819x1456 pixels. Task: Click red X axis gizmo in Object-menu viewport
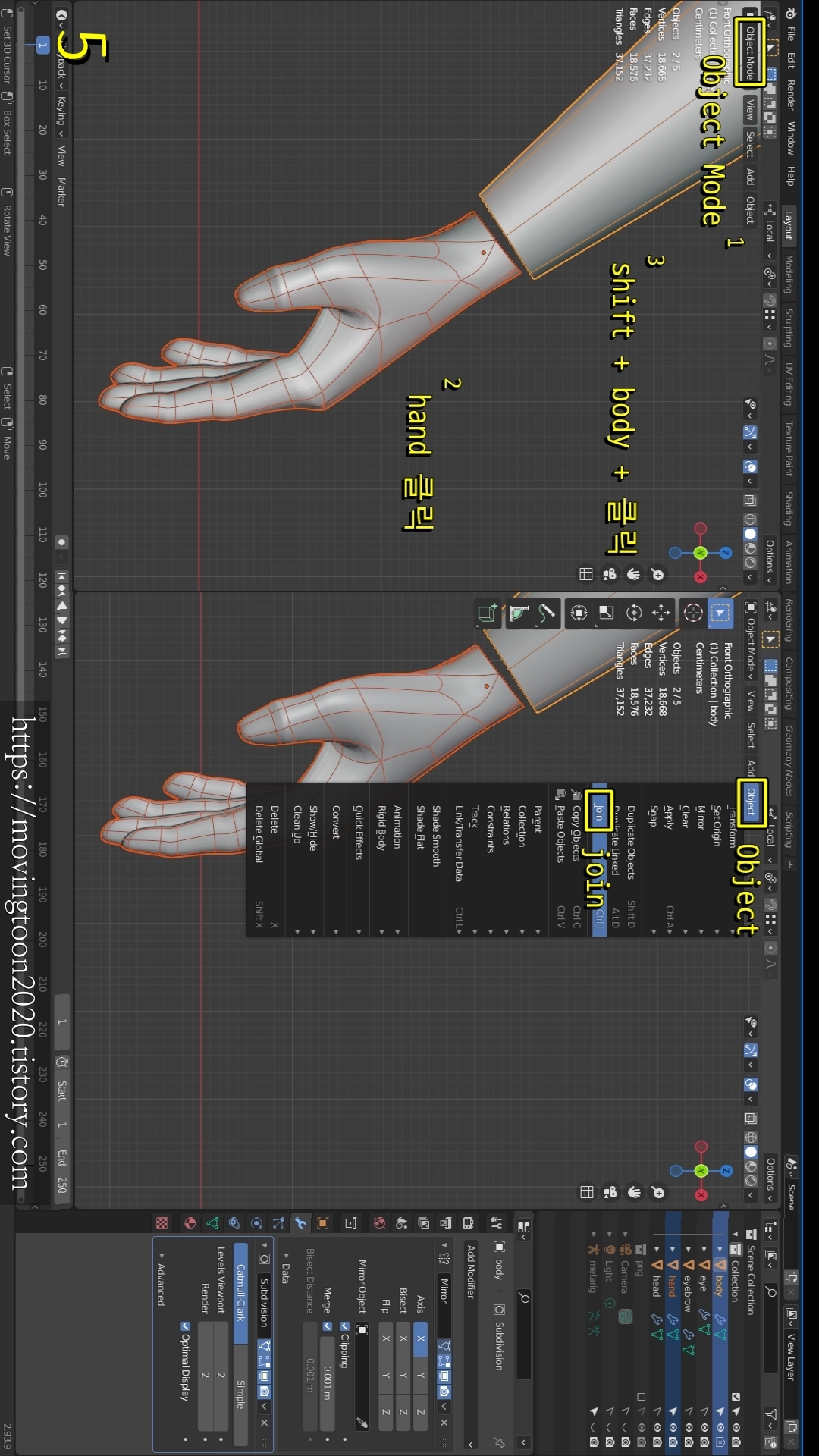tap(701, 1194)
